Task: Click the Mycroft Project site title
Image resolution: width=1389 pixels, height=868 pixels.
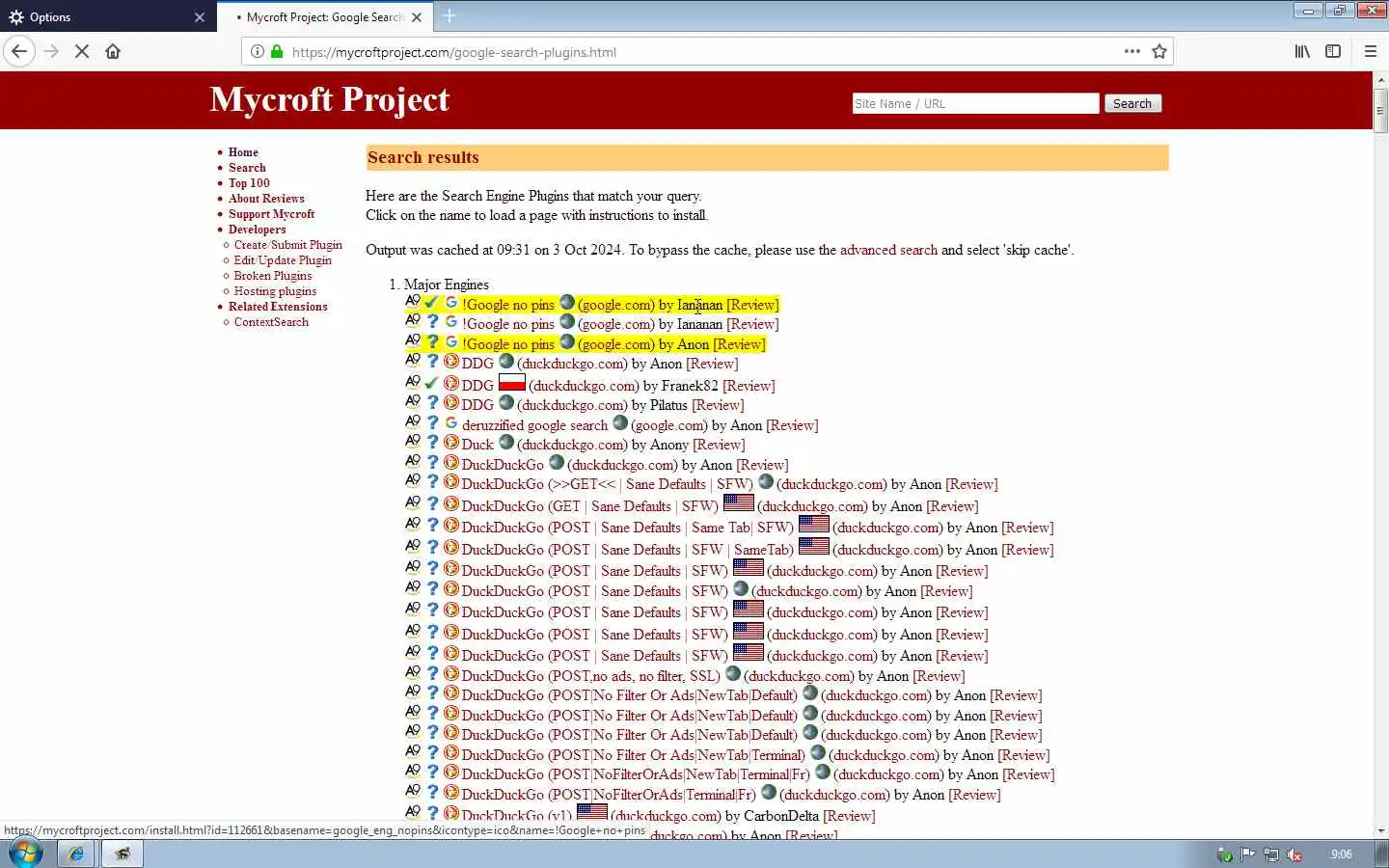Action: coord(329,99)
